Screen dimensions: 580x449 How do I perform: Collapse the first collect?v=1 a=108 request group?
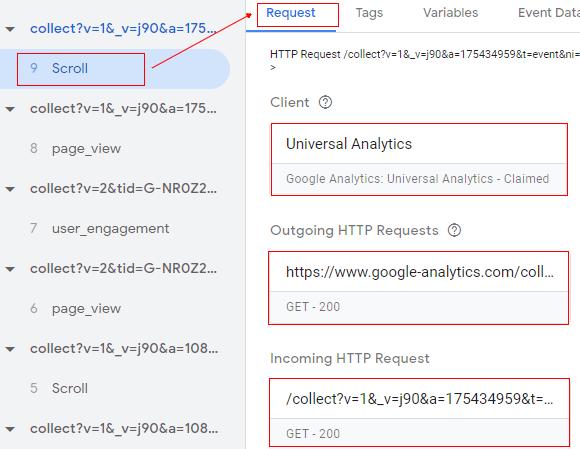10,349
